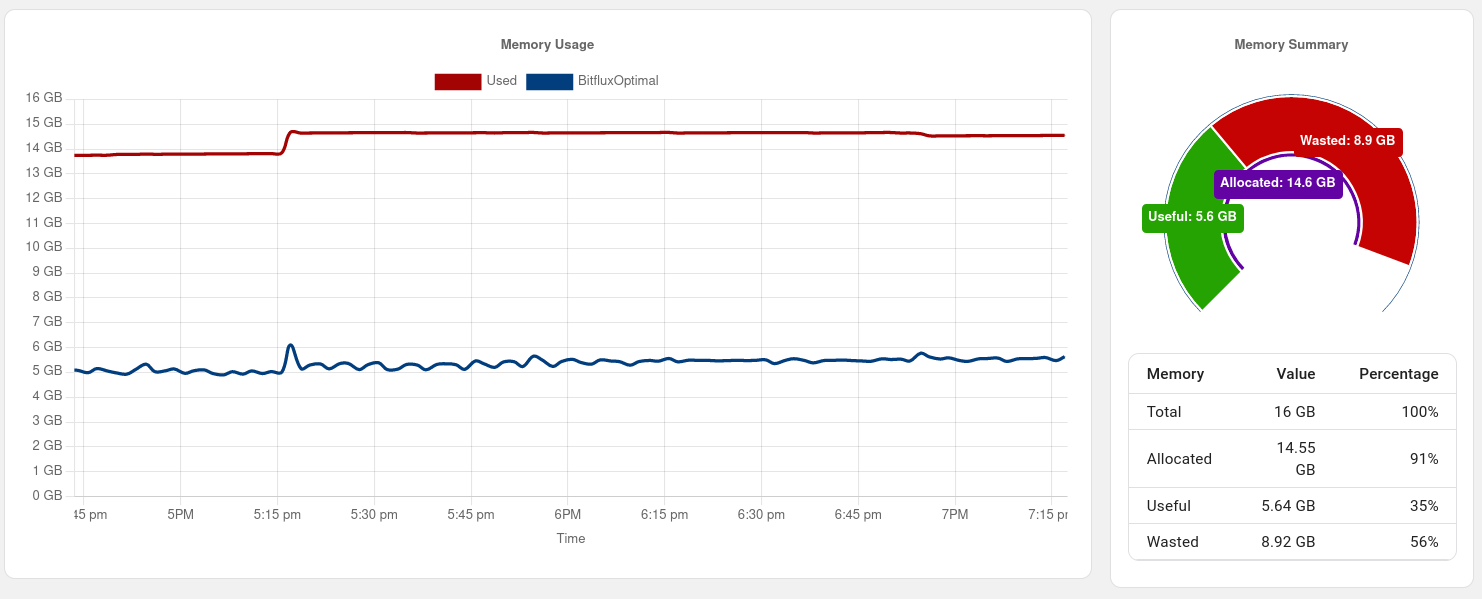The width and height of the screenshot is (1482, 599).
Task: Click the 16 GB y-axis label
Action: point(44,98)
